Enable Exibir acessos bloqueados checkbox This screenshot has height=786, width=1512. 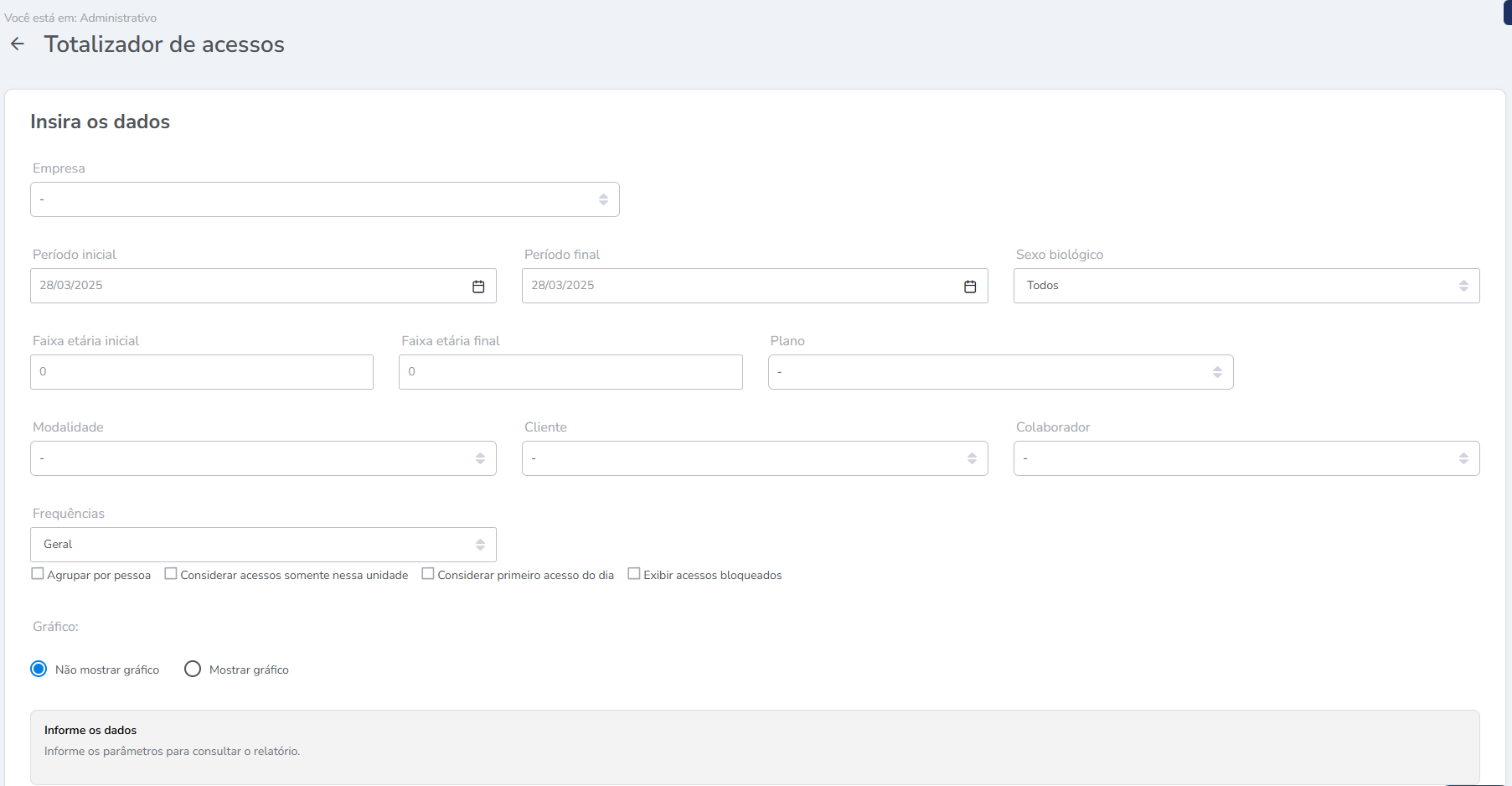[x=634, y=574]
